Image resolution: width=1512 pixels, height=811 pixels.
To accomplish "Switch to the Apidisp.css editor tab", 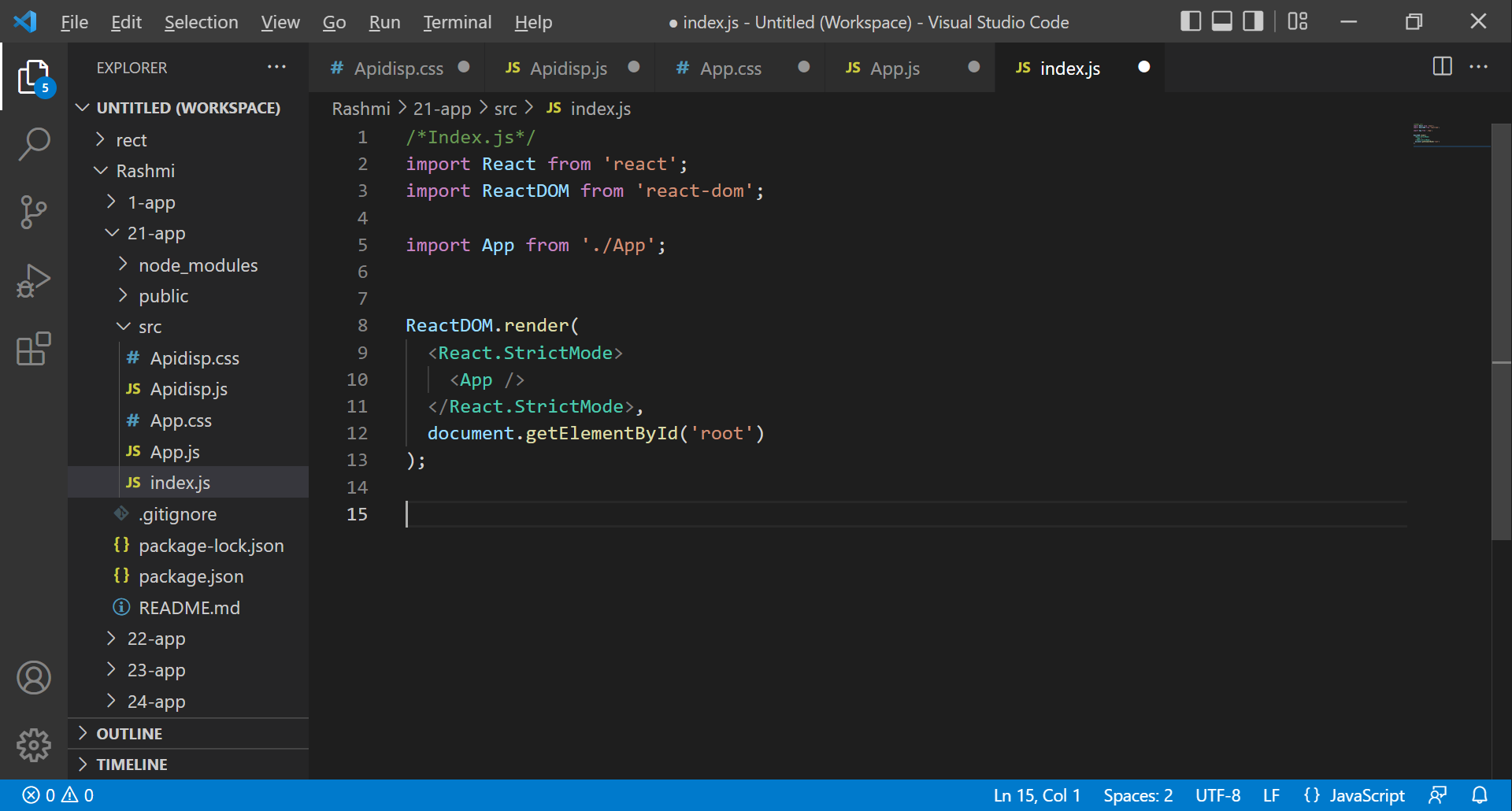I will pyautogui.click(x=398, y=69).
